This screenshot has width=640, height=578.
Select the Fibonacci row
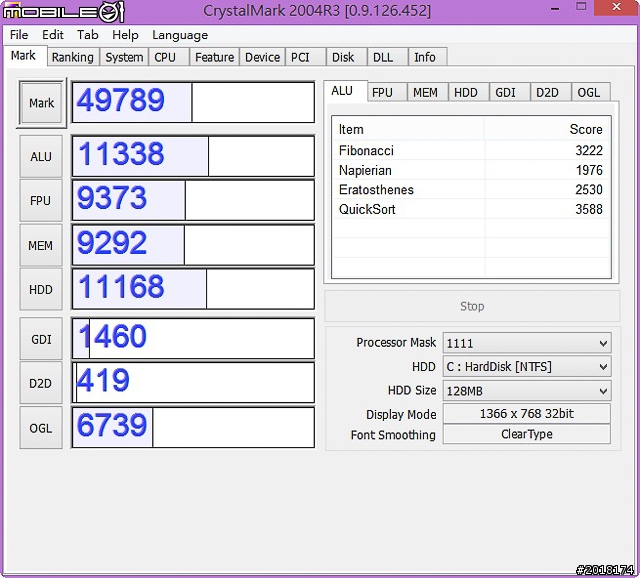pyautogui.click(x=471, y=151)
